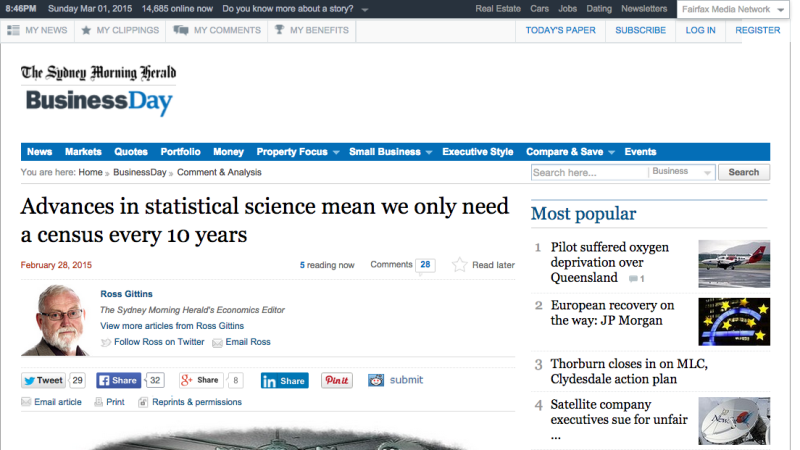This screenshot has height=450, width=800.
Task: Share article on LinkedIn
Action: tap(285, 381)
